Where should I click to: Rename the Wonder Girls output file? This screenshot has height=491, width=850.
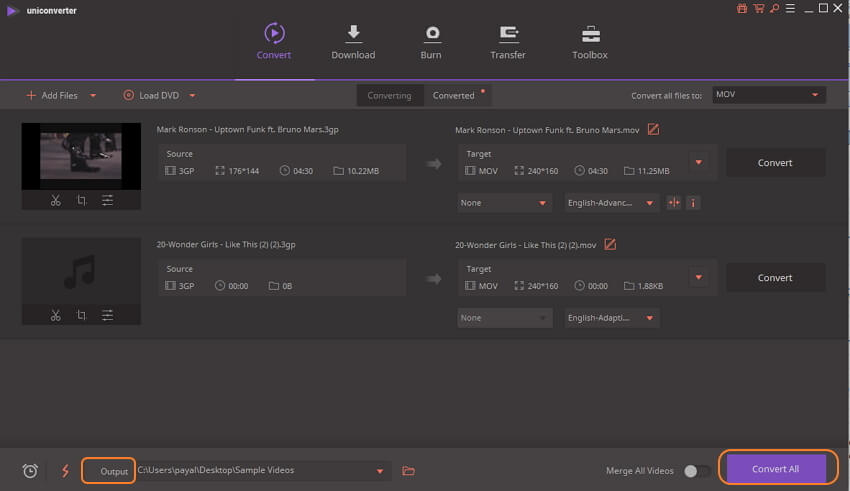(610, 244)
